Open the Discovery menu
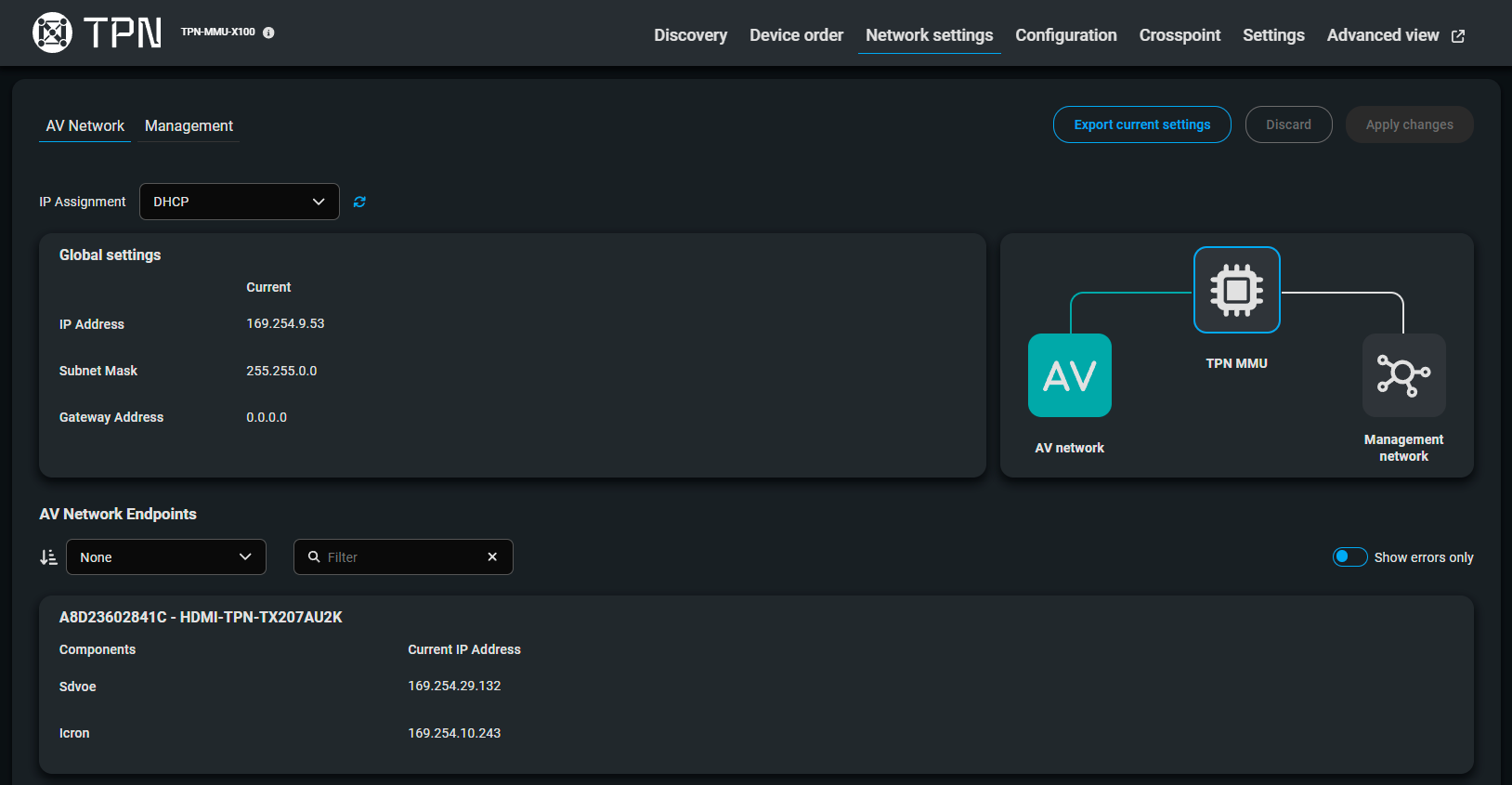Image resolution: width=1512 pixels, height=785 pixels. 690,35
